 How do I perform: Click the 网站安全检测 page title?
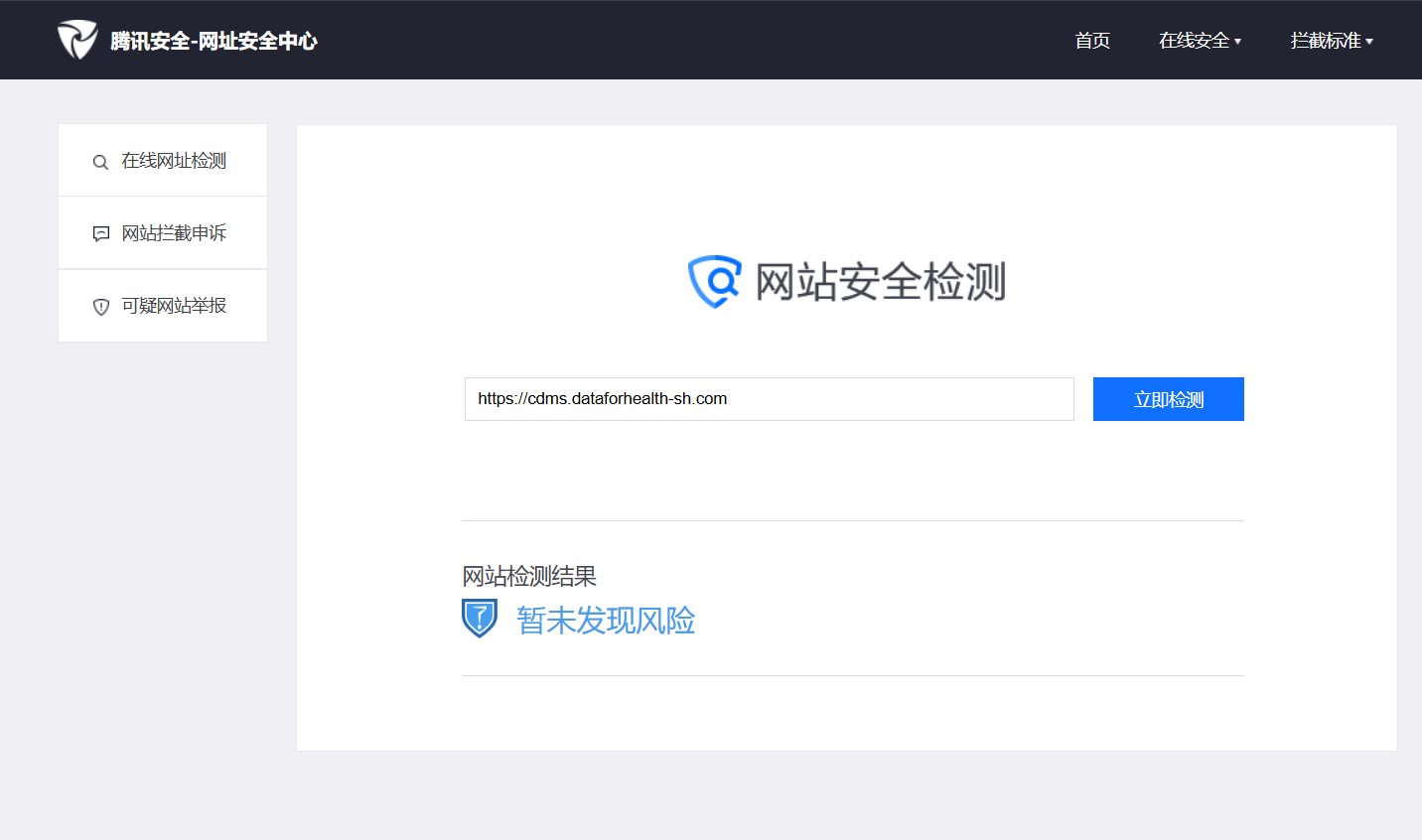coord(881,282)
